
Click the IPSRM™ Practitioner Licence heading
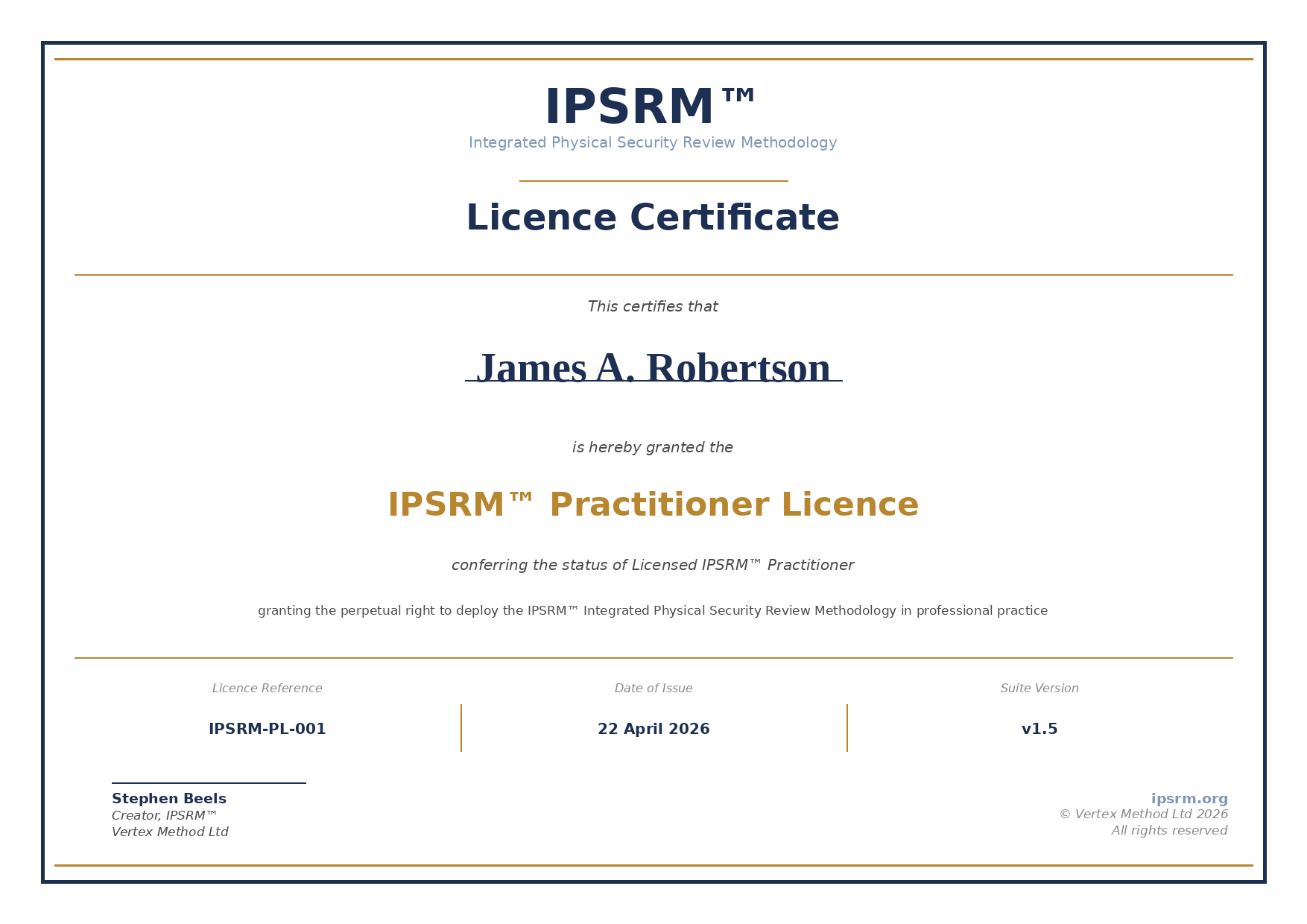[653, 505]
